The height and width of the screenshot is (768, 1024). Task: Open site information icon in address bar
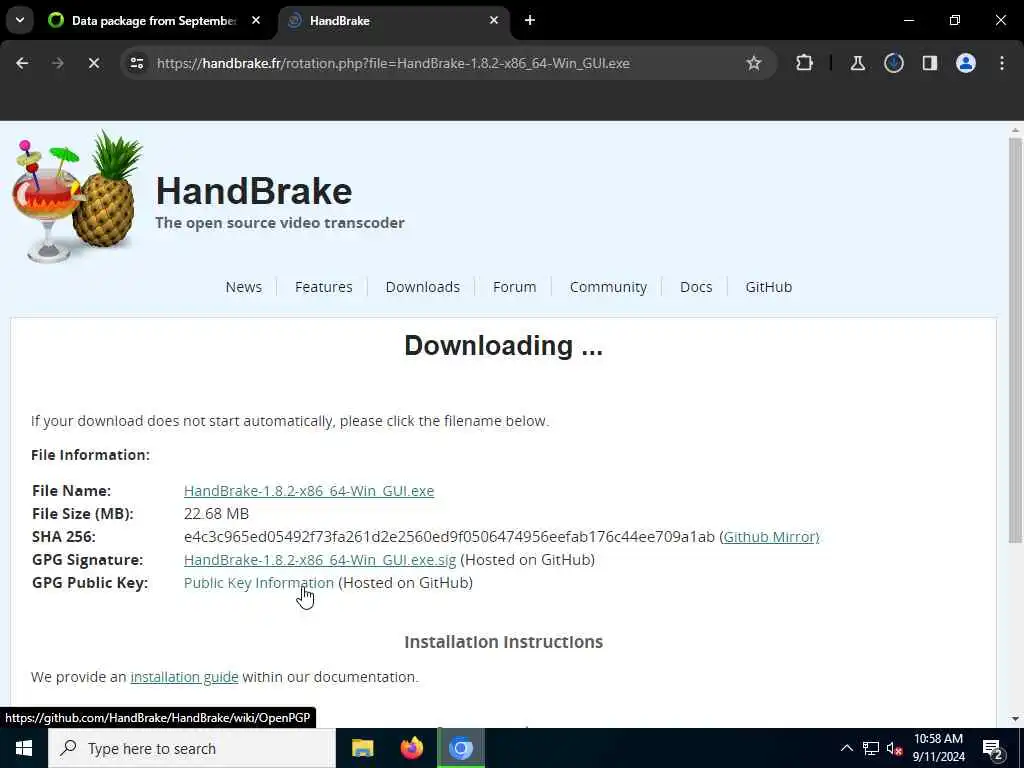(136, 63)
